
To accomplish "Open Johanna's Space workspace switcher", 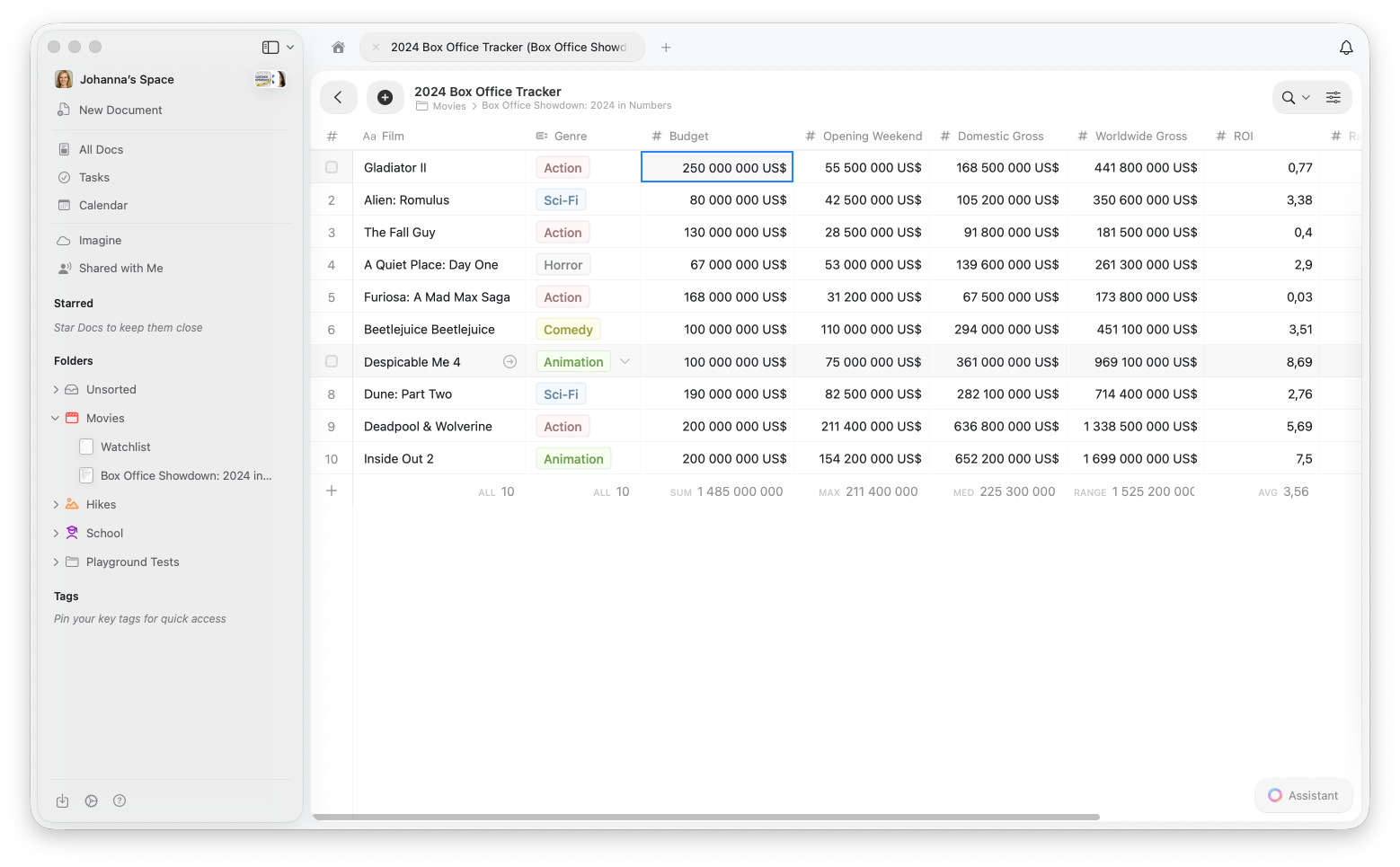I will coord(115,79).
